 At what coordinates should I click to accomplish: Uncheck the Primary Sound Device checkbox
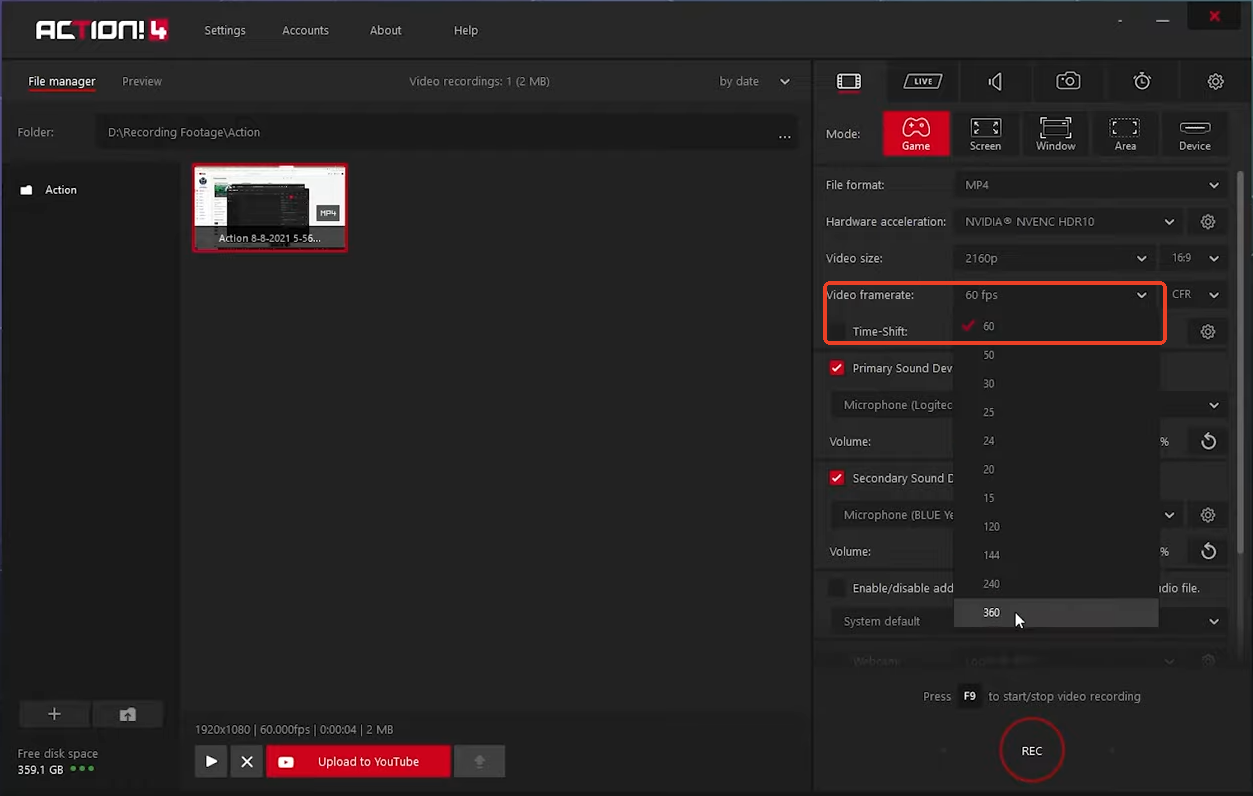tap(837, 368)
